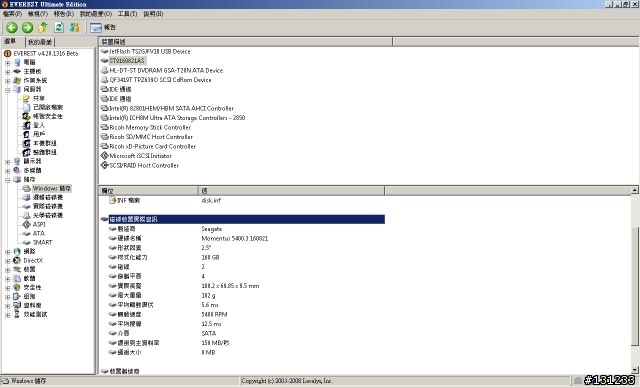Image resolution: width=640 pixels, height=388 pixels.
Task: Click the details pane scrollbar up arrow
Action: coord(635,190)
